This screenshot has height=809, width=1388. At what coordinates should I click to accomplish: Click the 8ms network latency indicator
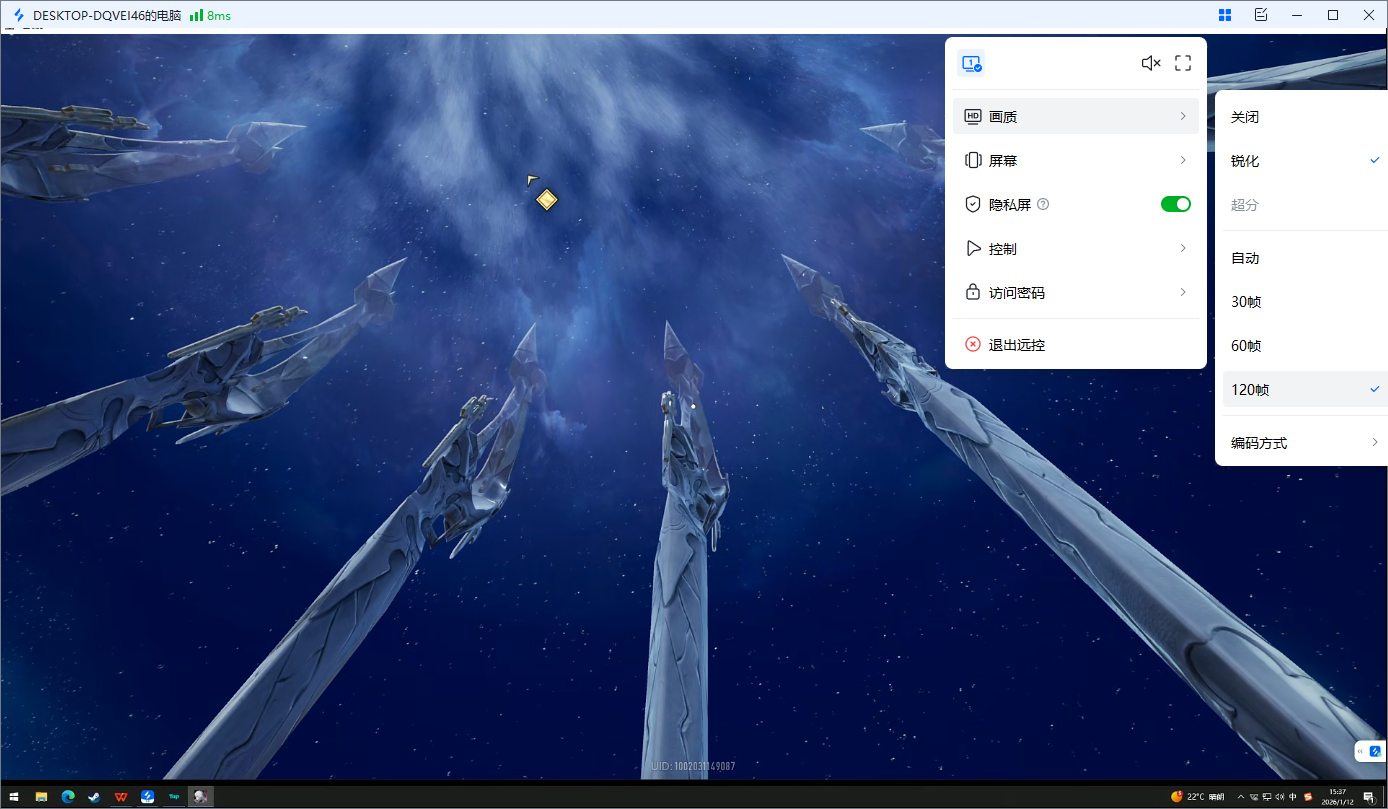[x=208, y=15]
